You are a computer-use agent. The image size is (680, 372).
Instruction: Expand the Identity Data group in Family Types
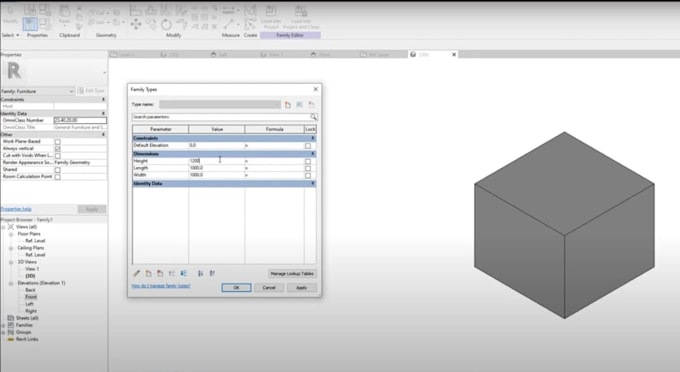point(313,183)
